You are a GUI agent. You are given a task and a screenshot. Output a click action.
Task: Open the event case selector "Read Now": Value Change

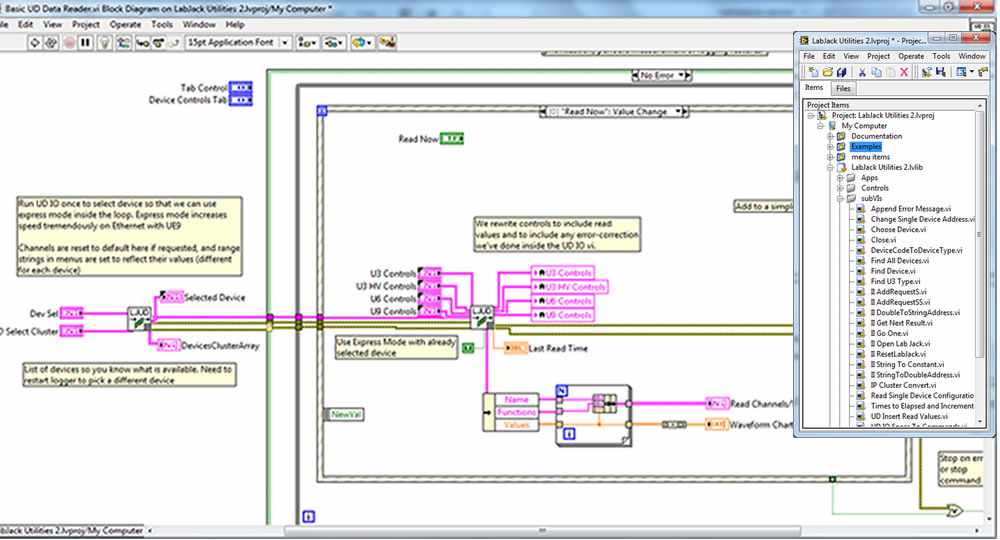tap(612, 112)
